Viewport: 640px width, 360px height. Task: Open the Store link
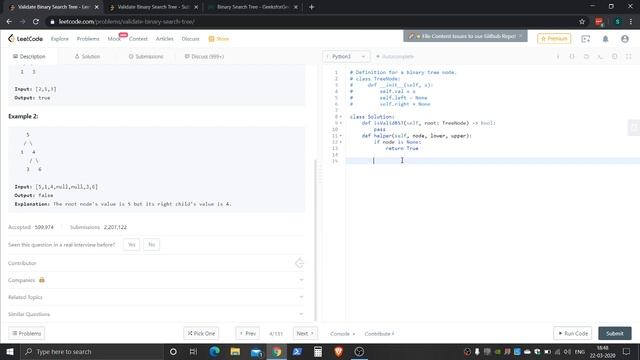(219, 39)
